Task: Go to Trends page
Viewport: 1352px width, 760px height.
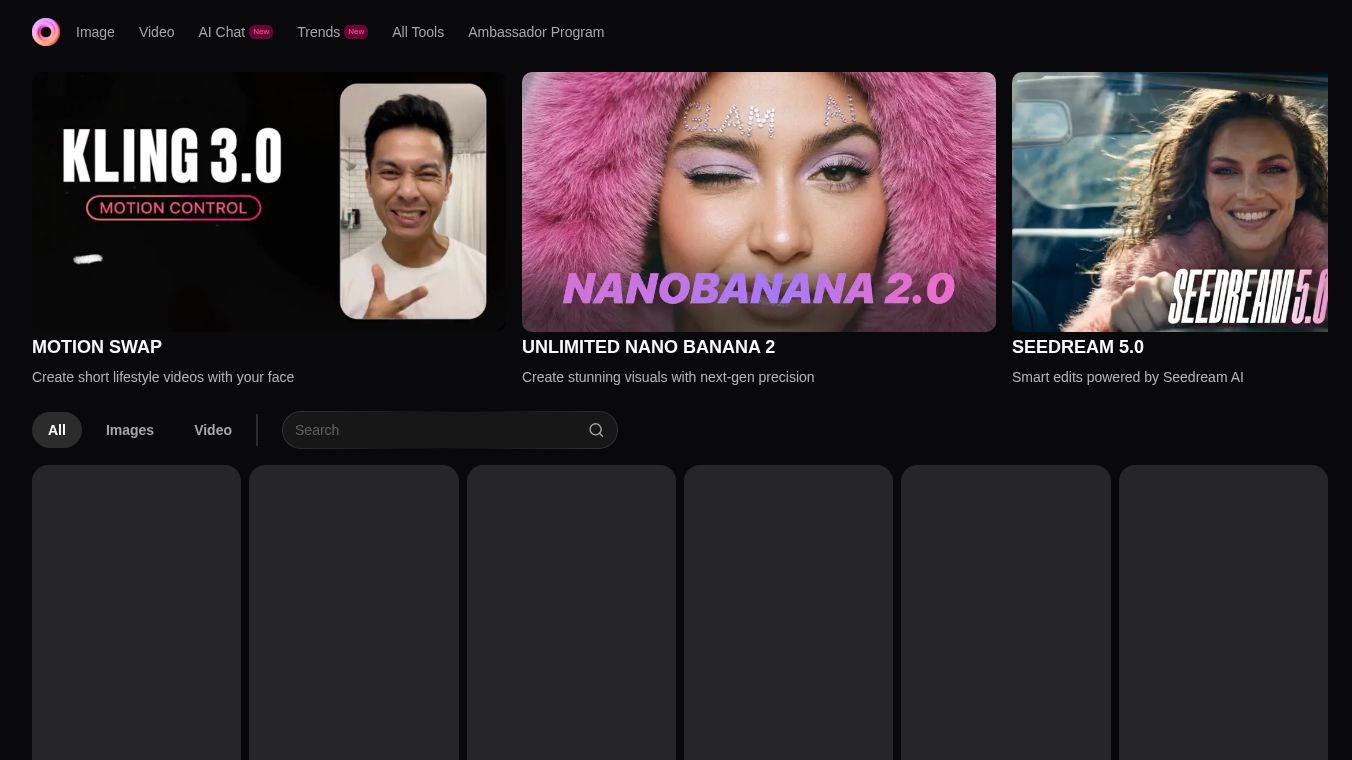Action: click(x=332, y=32)
